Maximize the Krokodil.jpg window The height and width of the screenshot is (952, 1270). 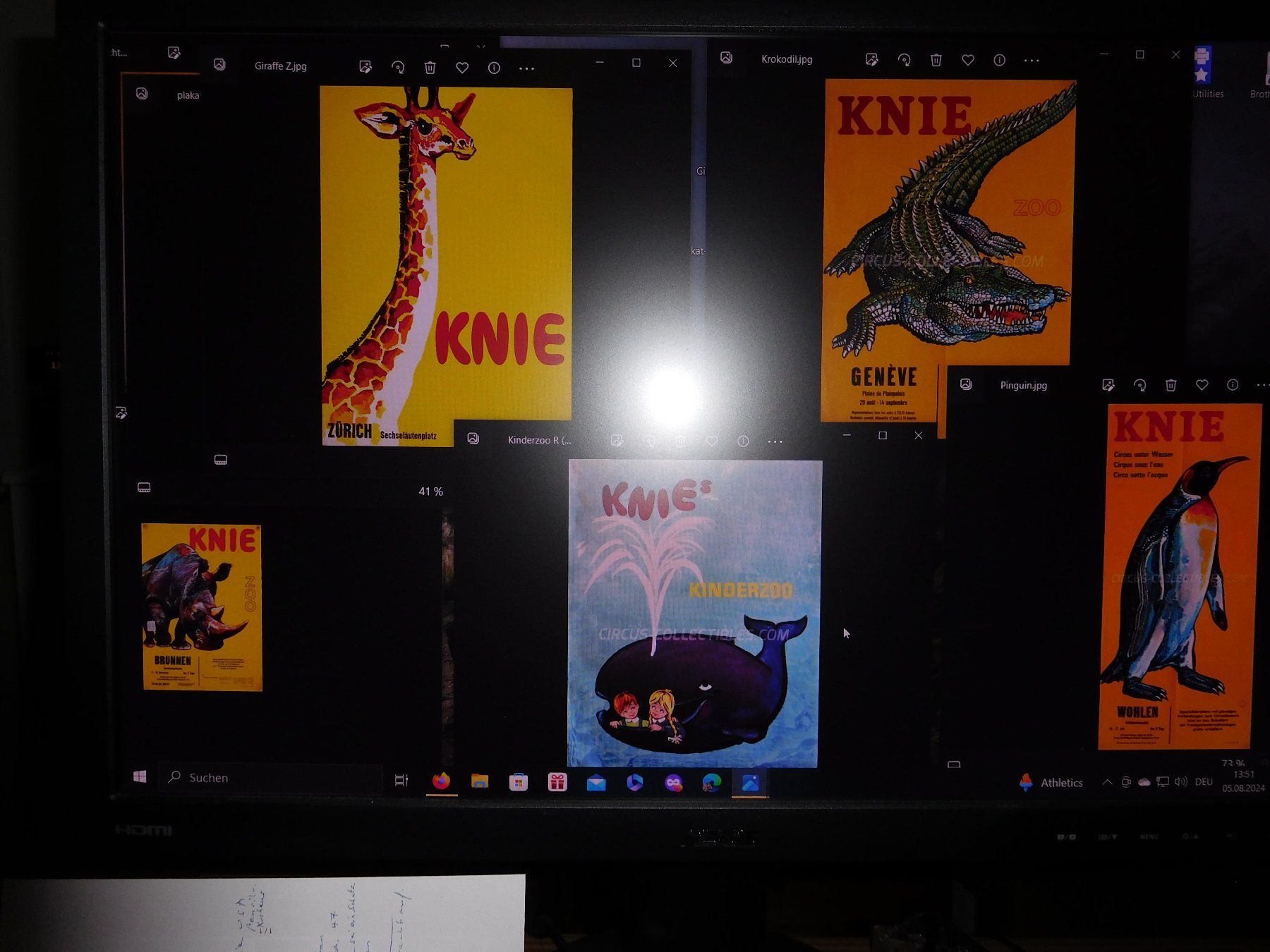pos(1139,54)
